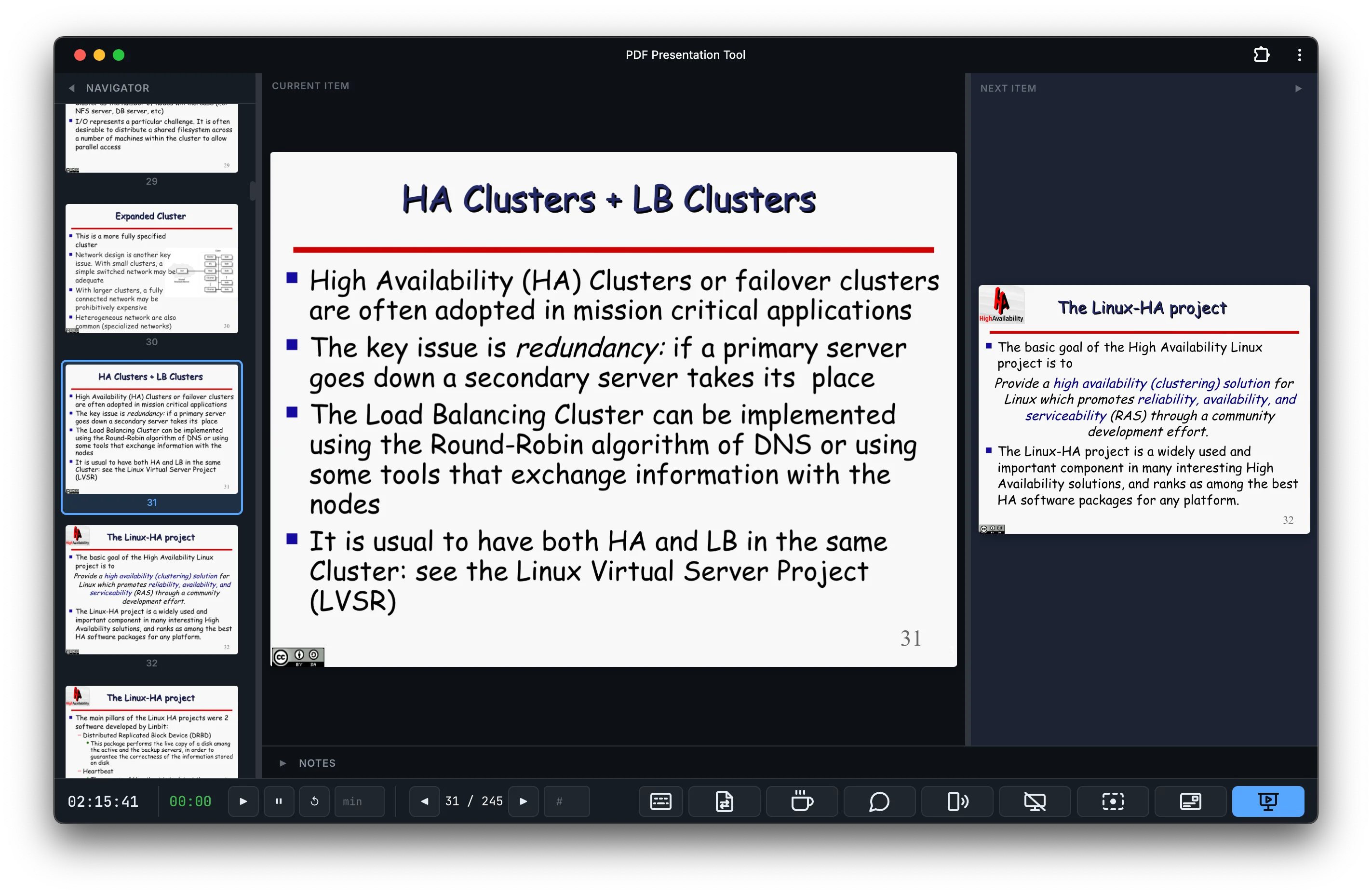
Task: Pause the presentation timer
Action: pos(279,801)
